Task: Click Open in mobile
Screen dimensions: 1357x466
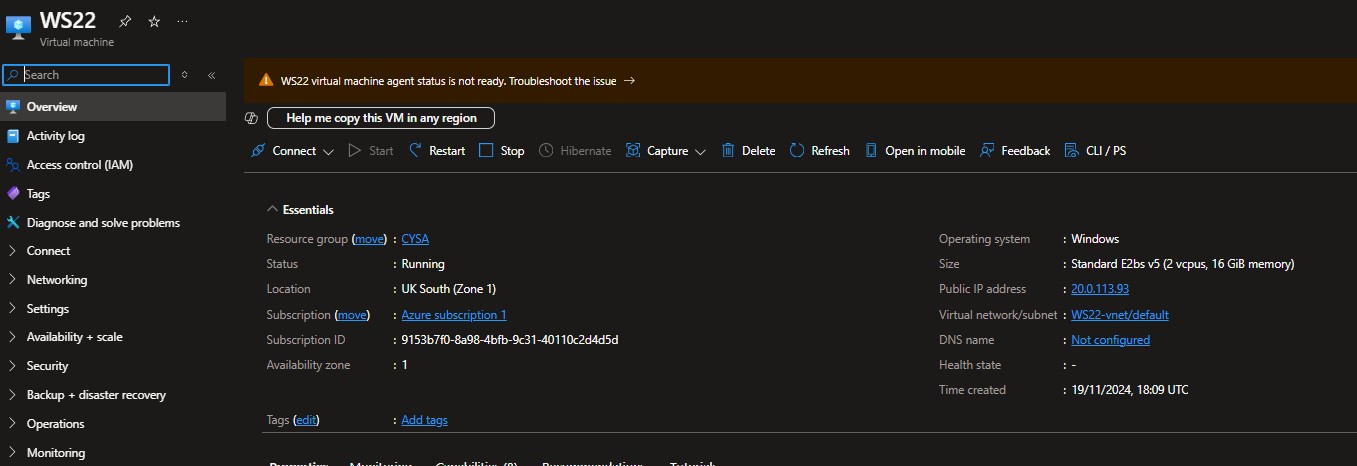Action: [x=915, y=151]
